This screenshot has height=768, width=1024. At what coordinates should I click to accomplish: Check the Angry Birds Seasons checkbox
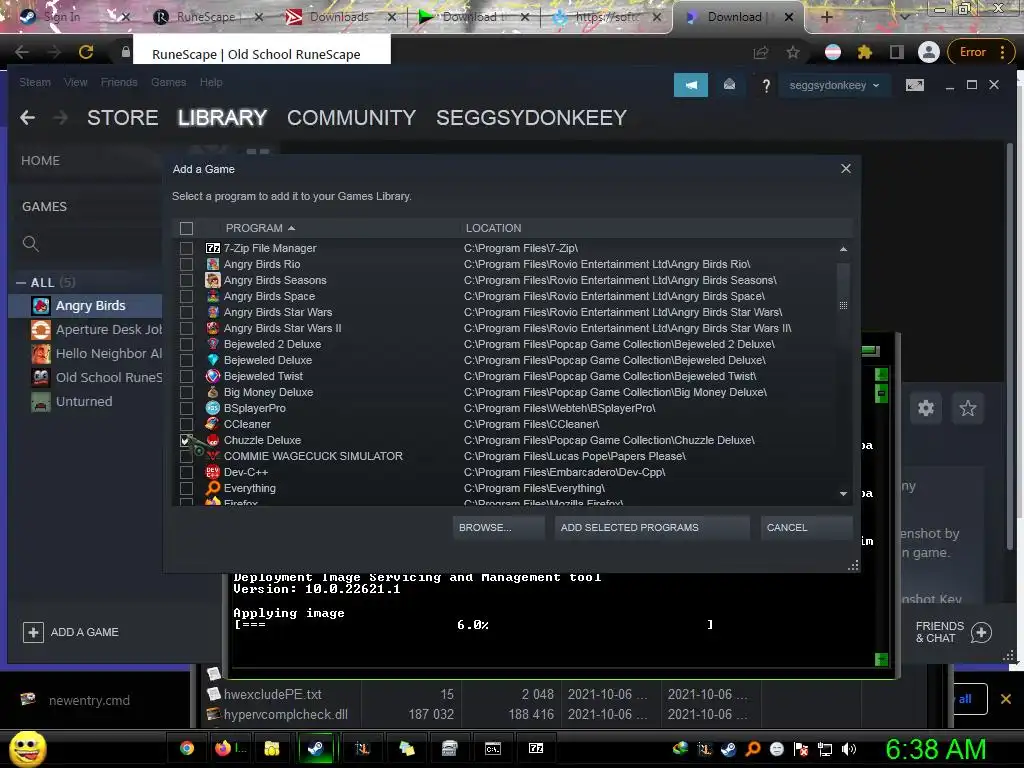point(186,280)
